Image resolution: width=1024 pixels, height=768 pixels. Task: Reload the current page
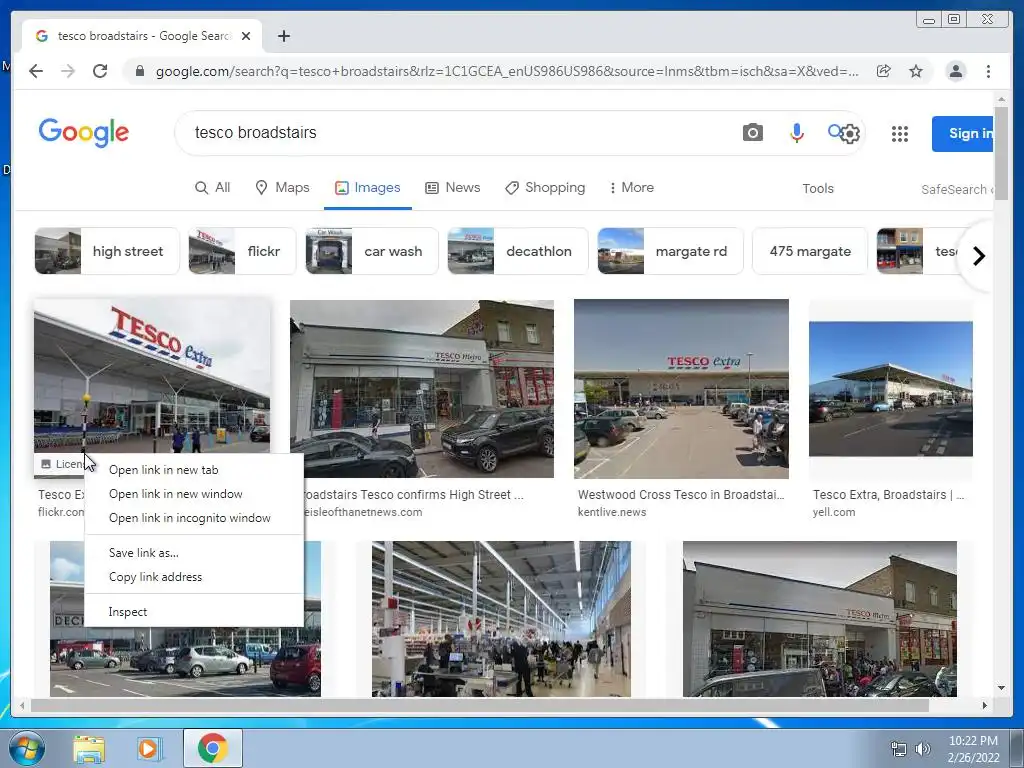pyautogui.click(x=100, y=71)
